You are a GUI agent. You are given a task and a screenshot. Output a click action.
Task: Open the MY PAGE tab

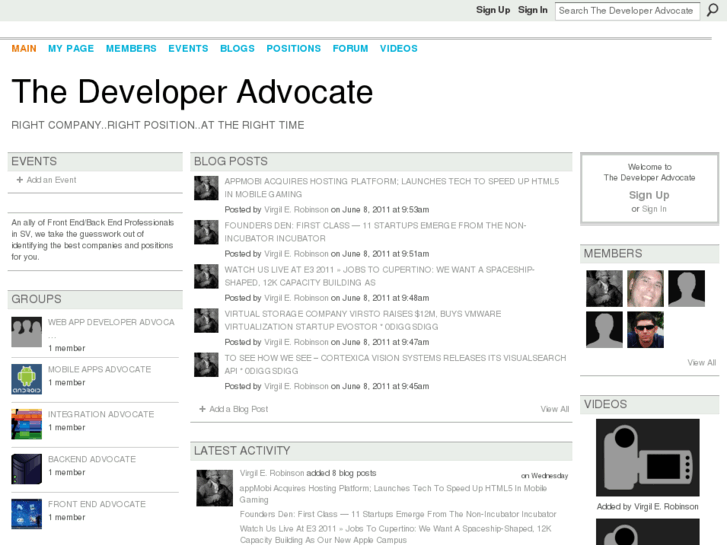pos(71,49)
